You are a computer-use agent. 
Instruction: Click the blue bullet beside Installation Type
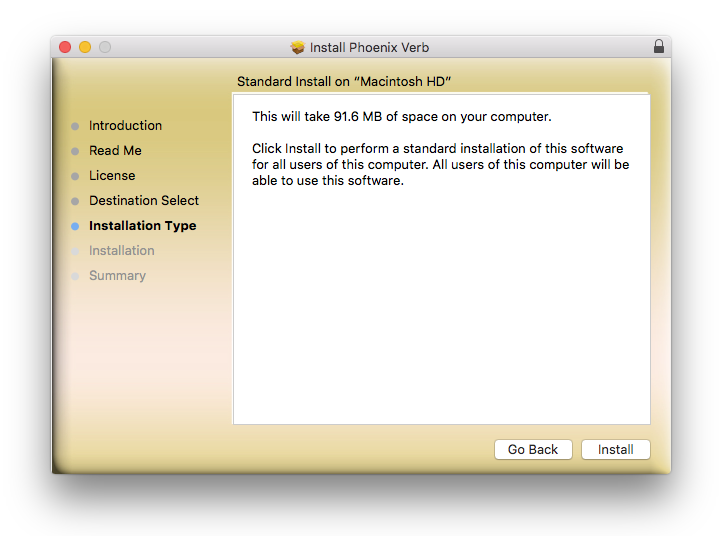click(x=75, y=226)
